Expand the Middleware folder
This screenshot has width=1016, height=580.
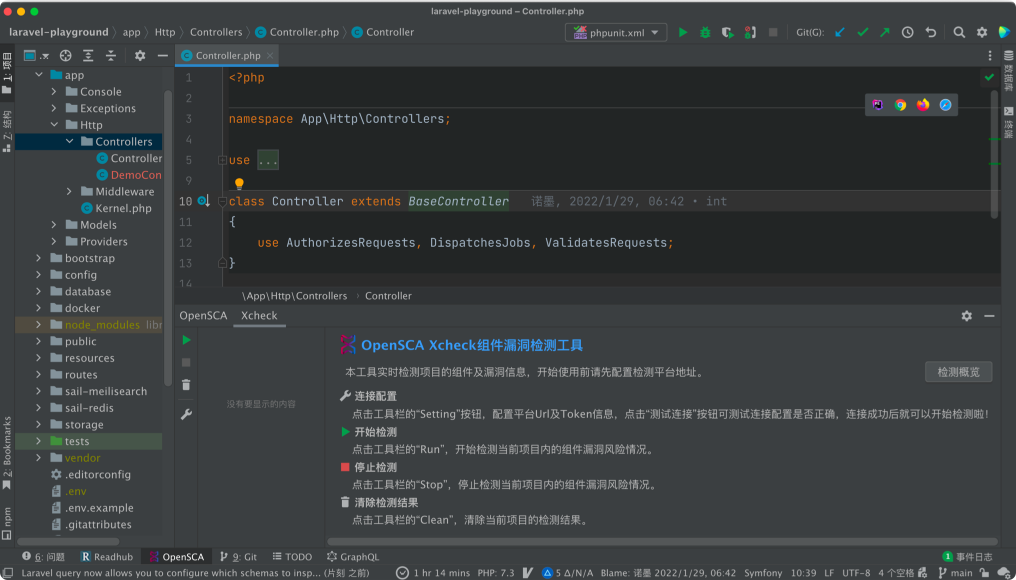(69, 191)
